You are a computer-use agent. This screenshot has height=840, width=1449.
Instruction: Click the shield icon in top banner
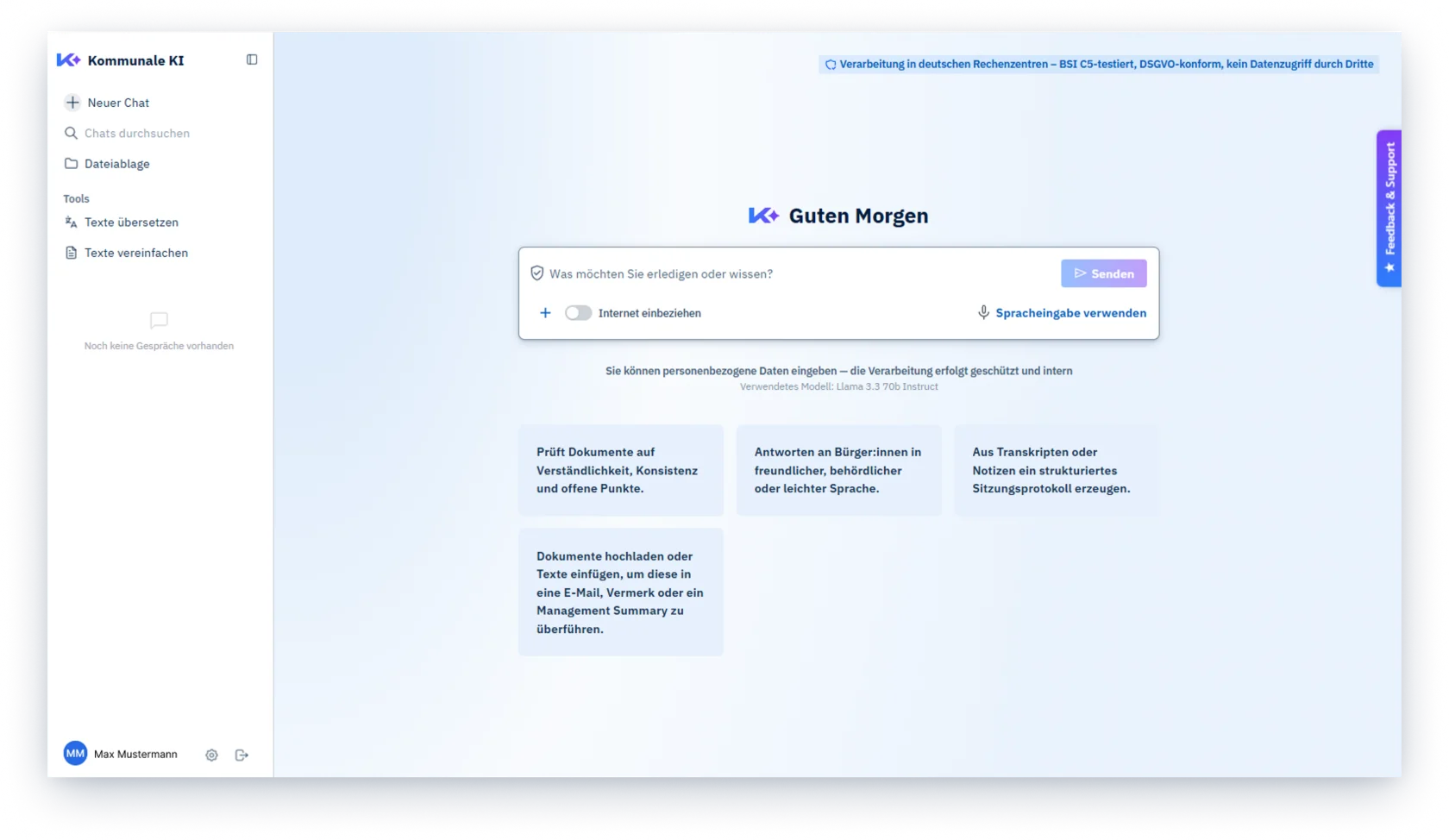click(x=831, y=65)
